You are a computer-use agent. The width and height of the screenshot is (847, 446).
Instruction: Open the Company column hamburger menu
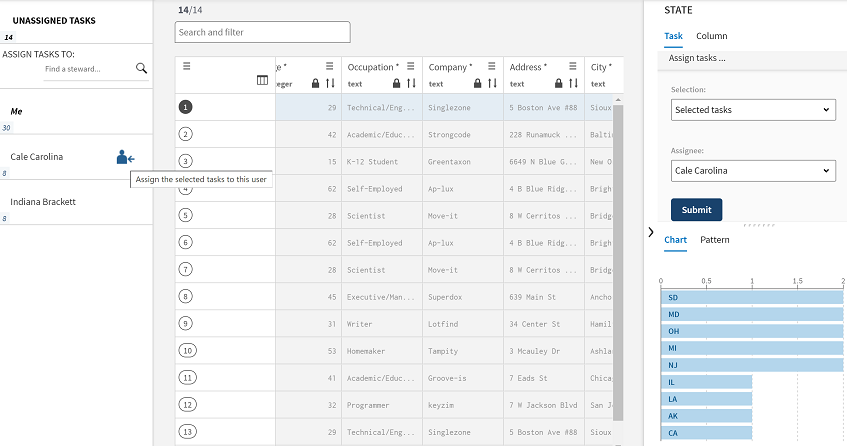click(x=492, y=67)
